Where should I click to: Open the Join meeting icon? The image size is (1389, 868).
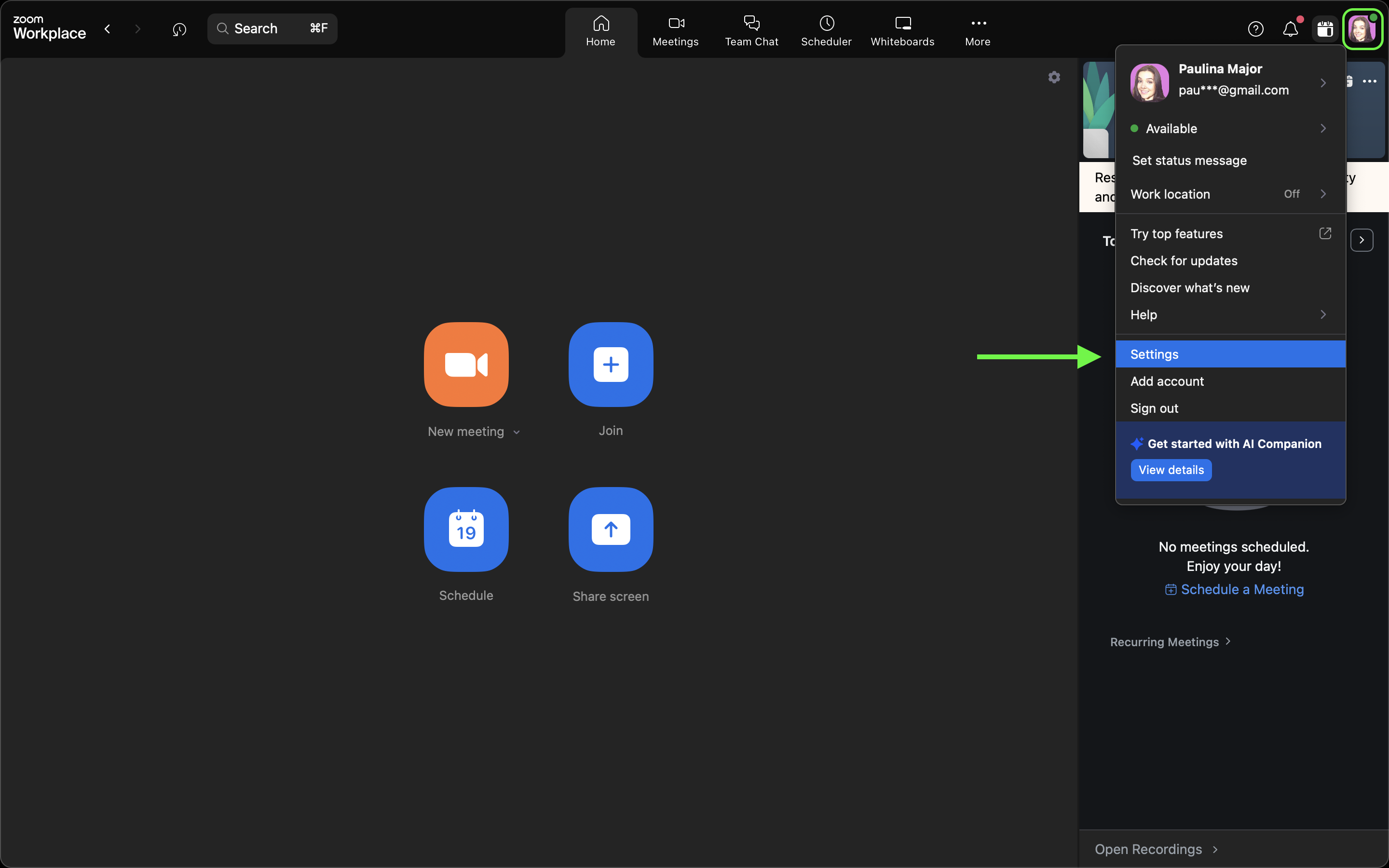pyautogui.click(x=610, y=365)
